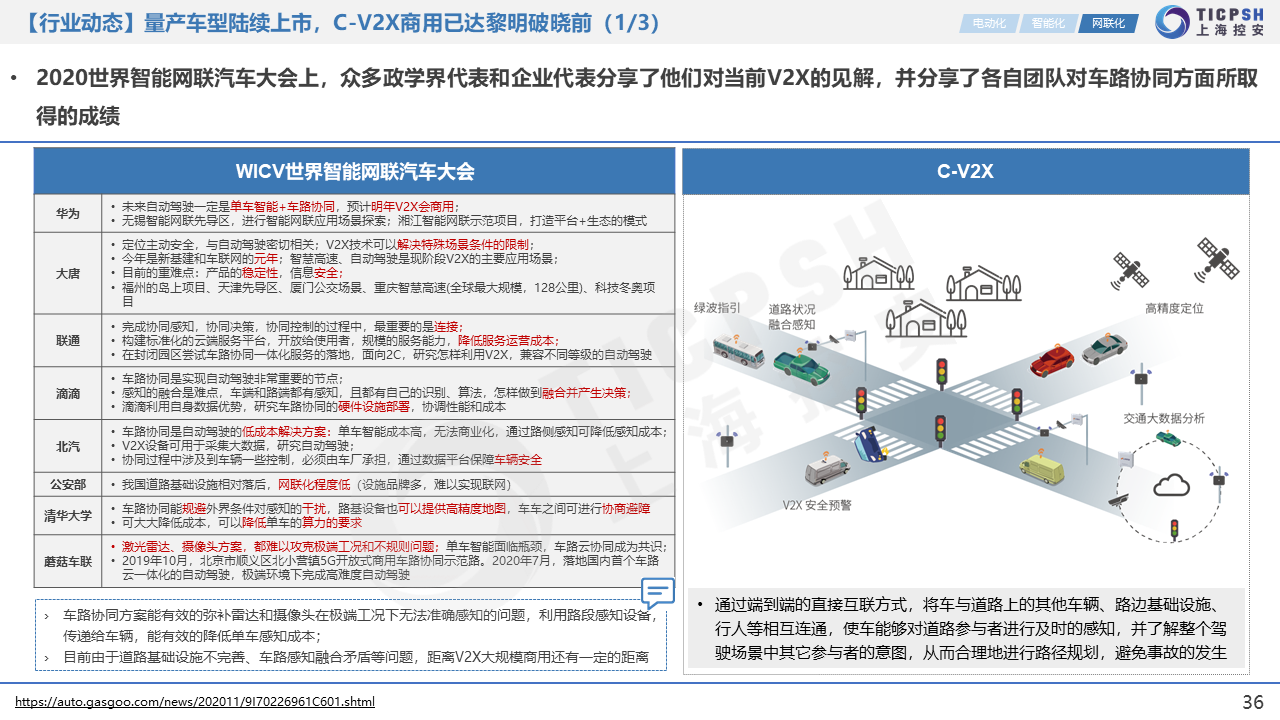The height and width of the screenshot is (720, 1280).
Task: Select the bus icon near 绿波指引
Action: [x=738, y=352]
